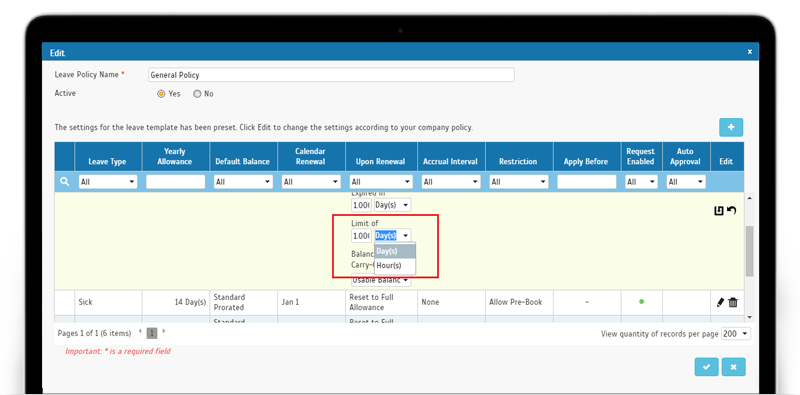Close the Edit dialog with the title bar X

click(749, 52)
